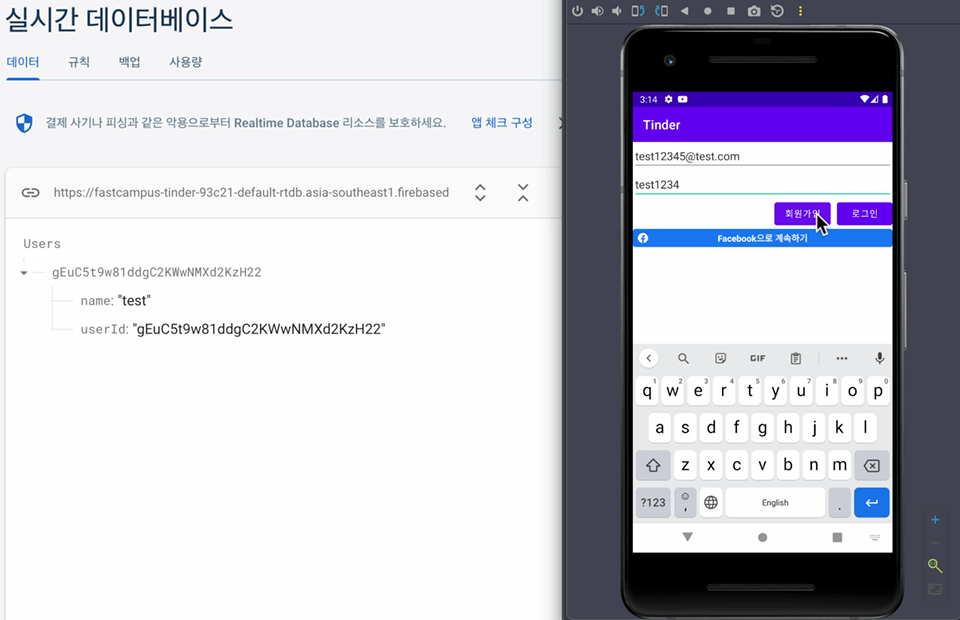Screen dimensions: 960x620
Task: Open keyboard GIF button
Action: (758, 359)
